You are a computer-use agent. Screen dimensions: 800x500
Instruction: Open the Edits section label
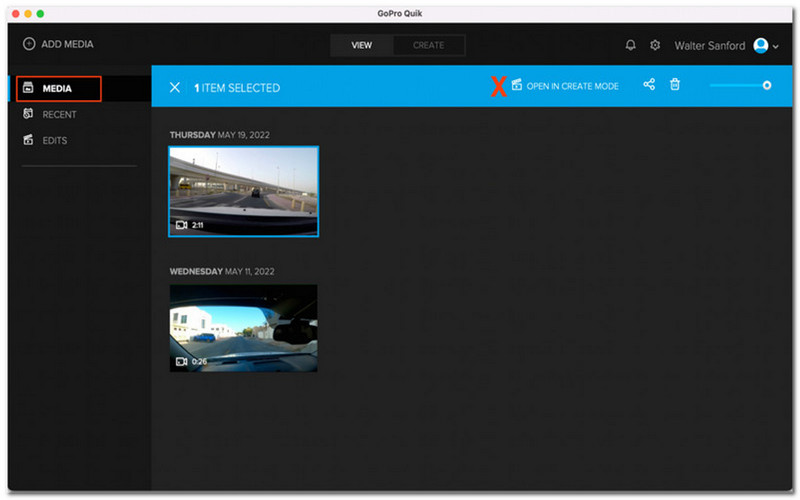tap(55, 141)
